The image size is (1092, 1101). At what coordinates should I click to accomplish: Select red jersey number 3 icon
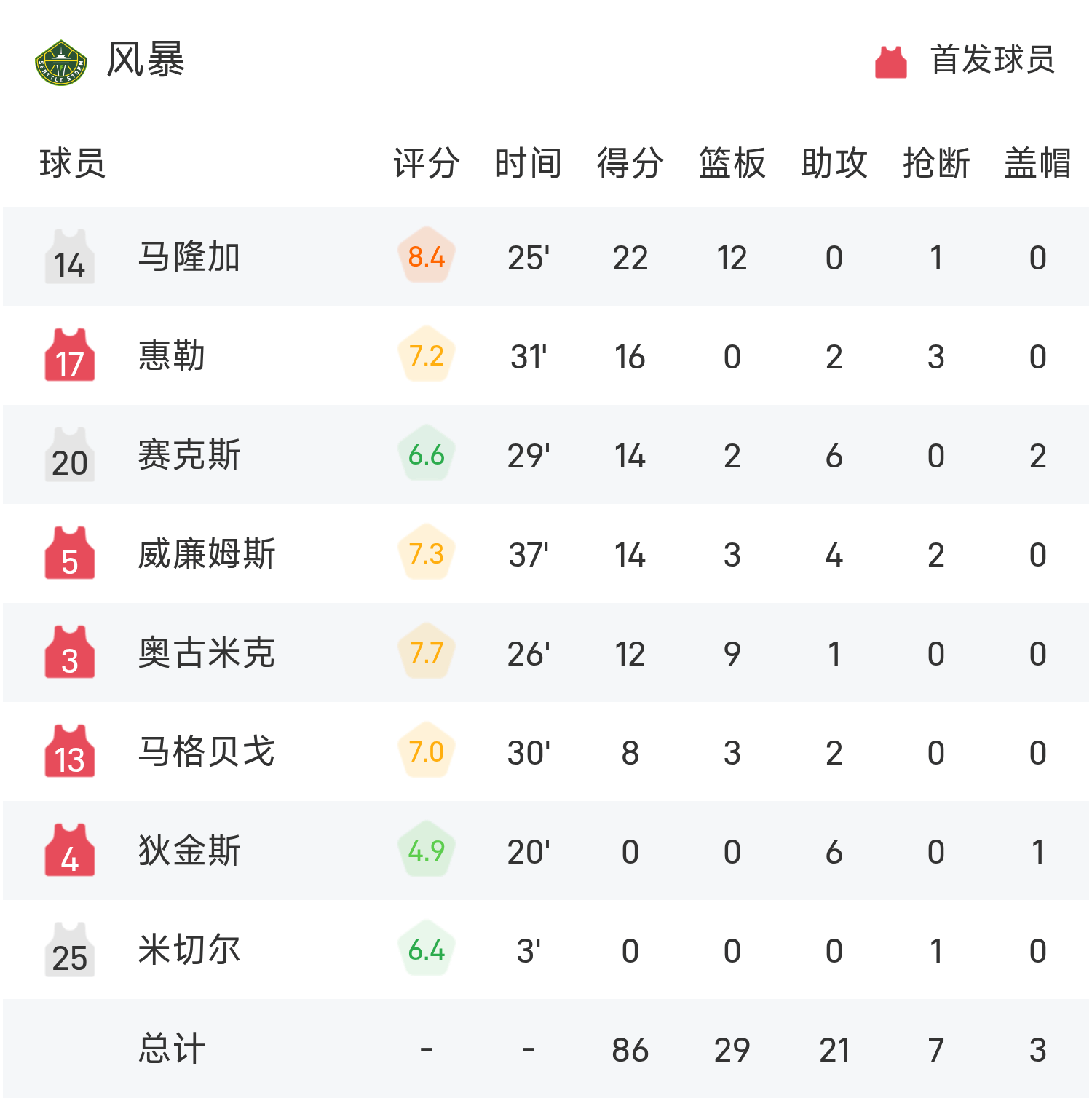pyautogui.click(x=70, y=652)
